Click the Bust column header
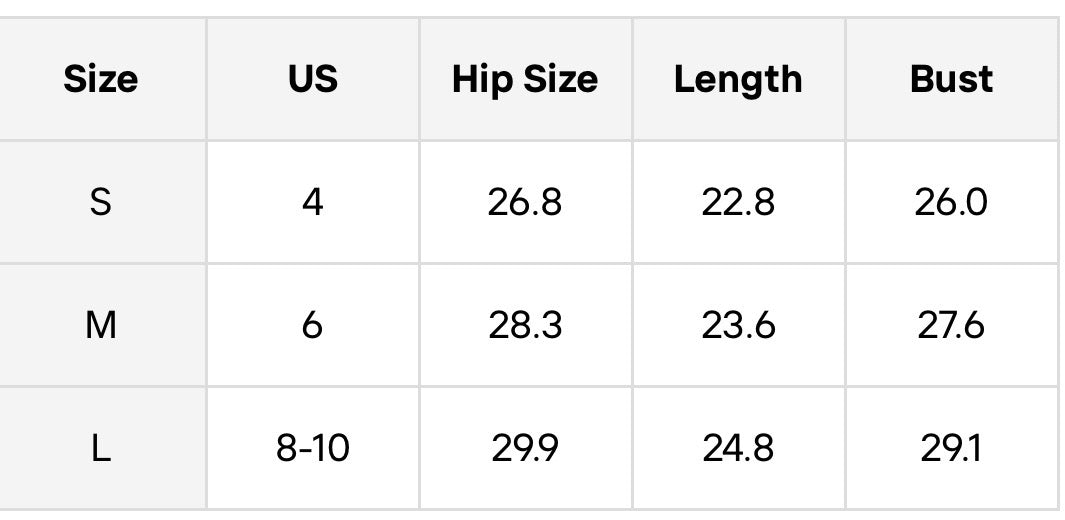Viewport: 1065px width, 520px height. pyautogui.click(x=951, y=79)
